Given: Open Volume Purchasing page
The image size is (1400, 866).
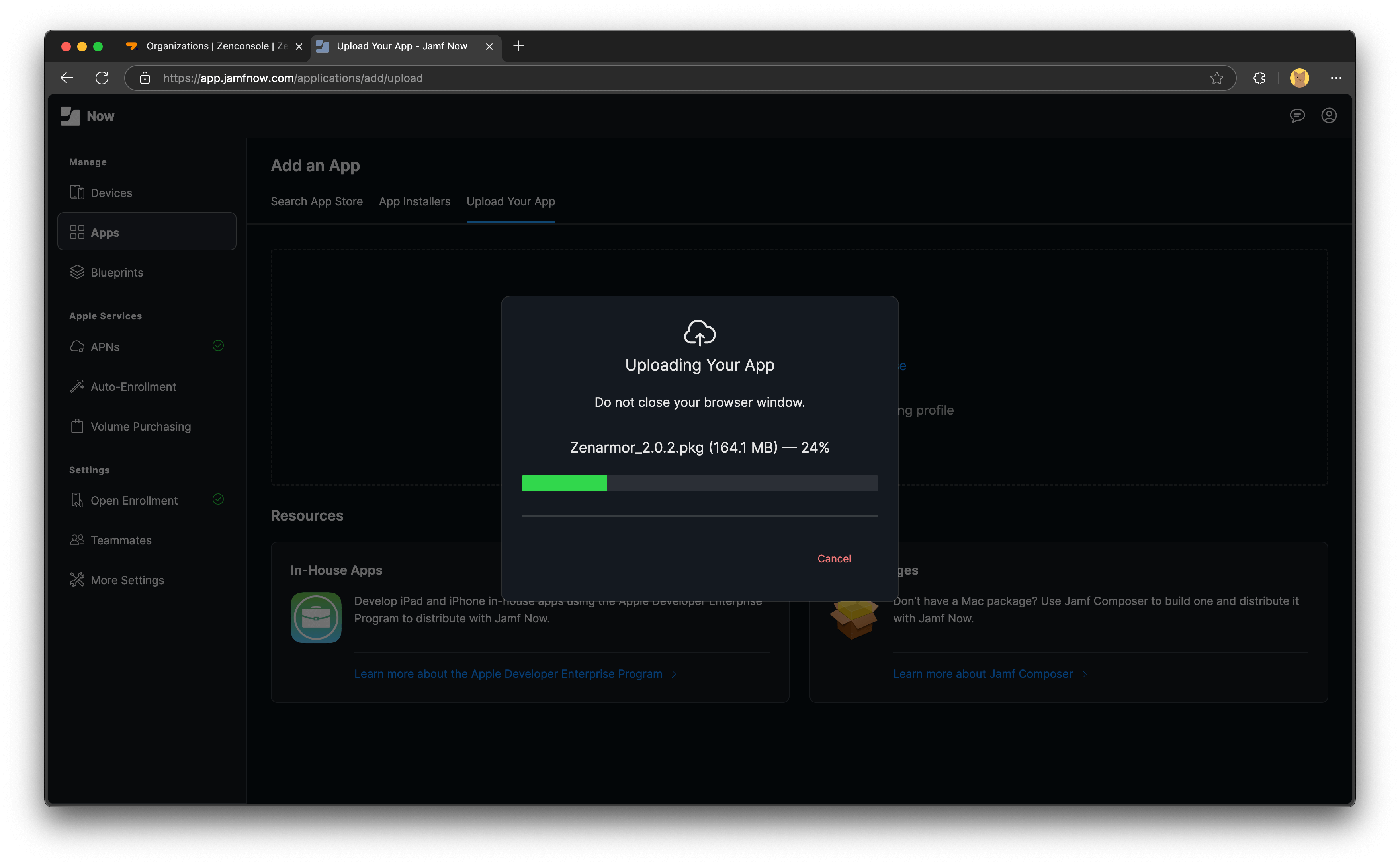Looking at the screenshot, I should point(141,427).
